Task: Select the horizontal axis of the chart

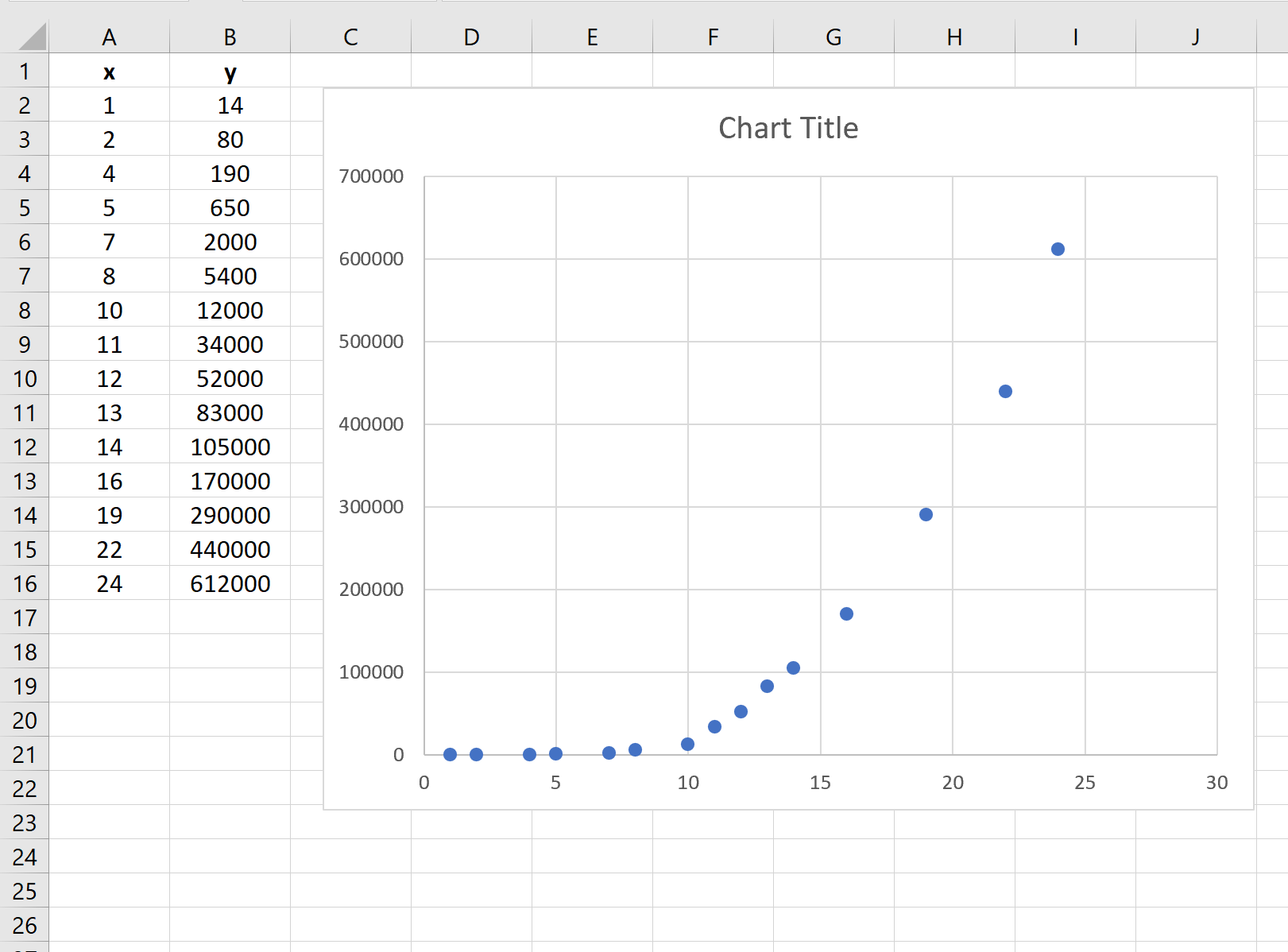Action: [819, 782]
